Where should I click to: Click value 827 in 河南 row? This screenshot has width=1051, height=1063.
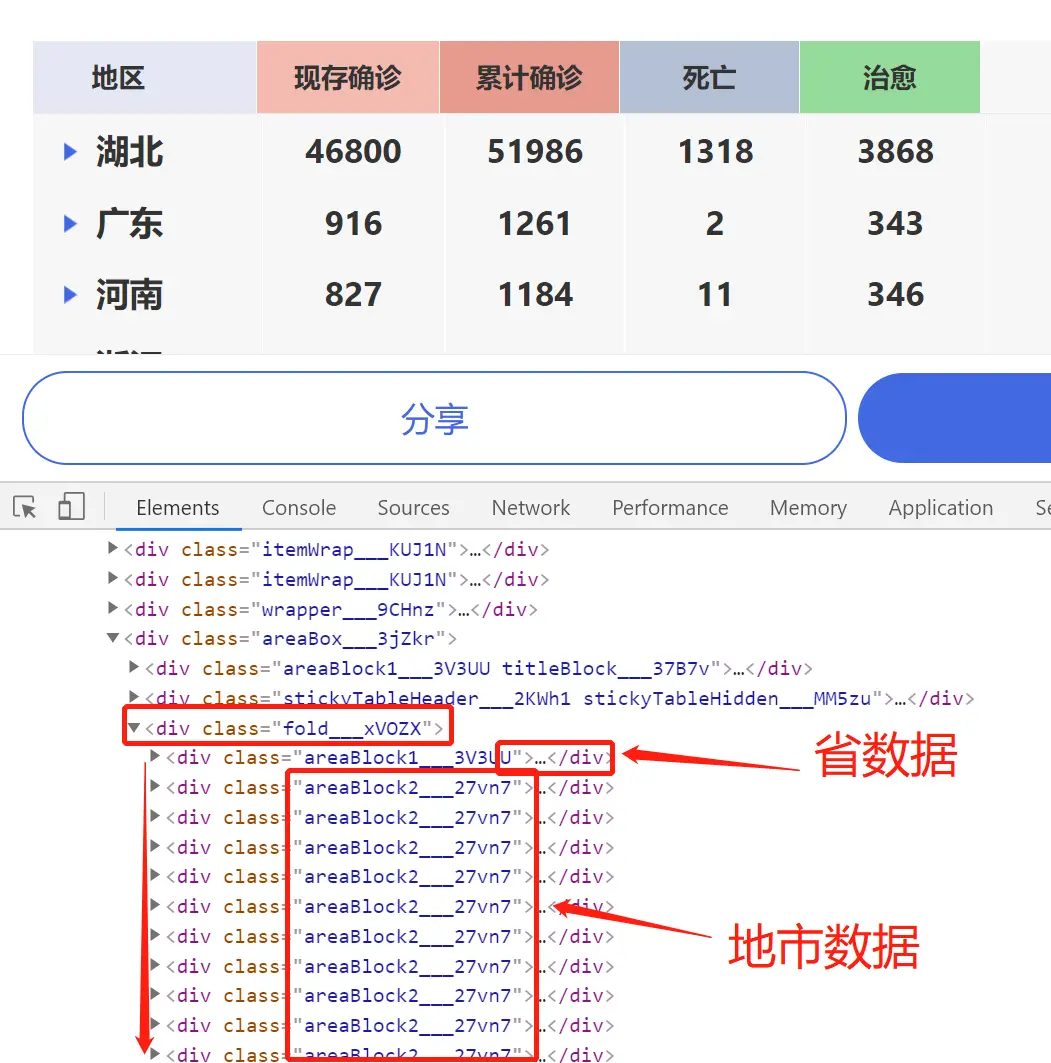[353, 294]
